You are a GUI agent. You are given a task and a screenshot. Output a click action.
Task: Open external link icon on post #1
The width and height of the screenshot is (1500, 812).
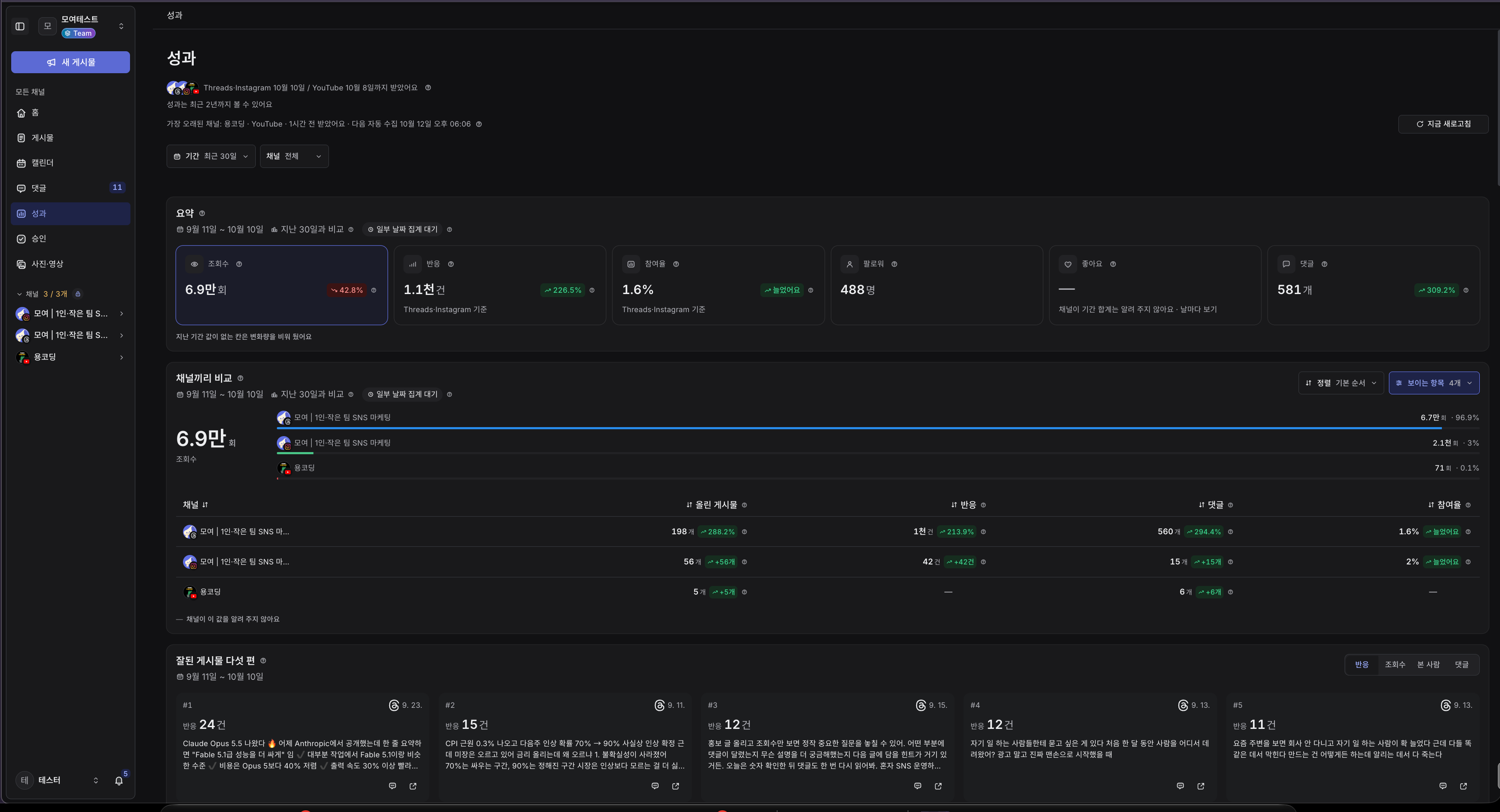coord(413,786)
